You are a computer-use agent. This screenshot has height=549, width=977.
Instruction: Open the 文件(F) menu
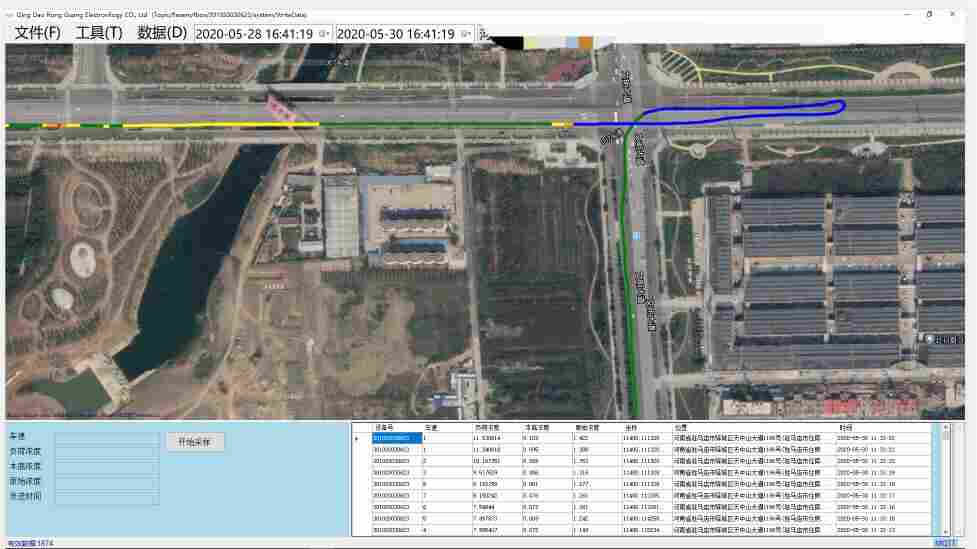coord(38,33)
